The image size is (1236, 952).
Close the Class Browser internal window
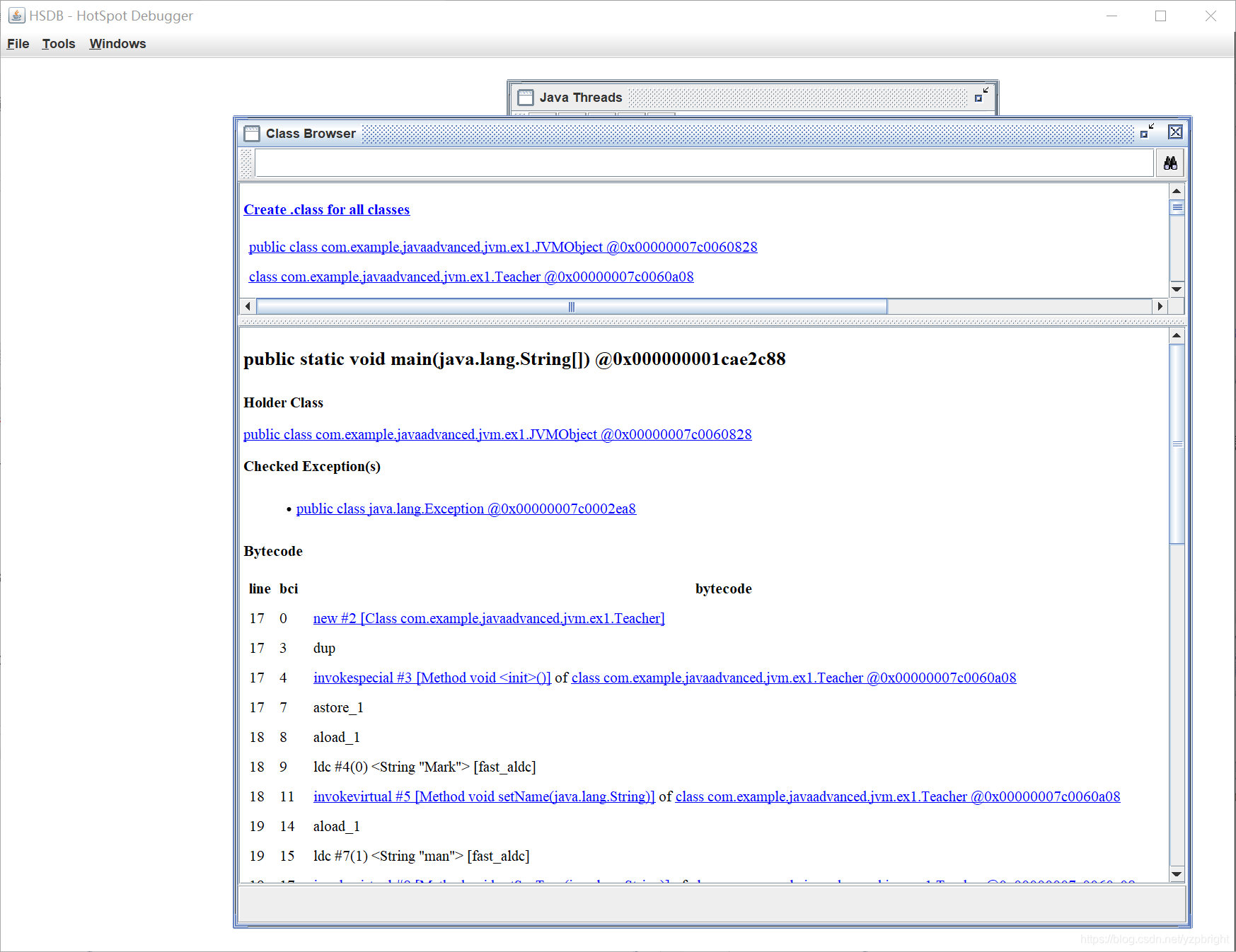1175,132
